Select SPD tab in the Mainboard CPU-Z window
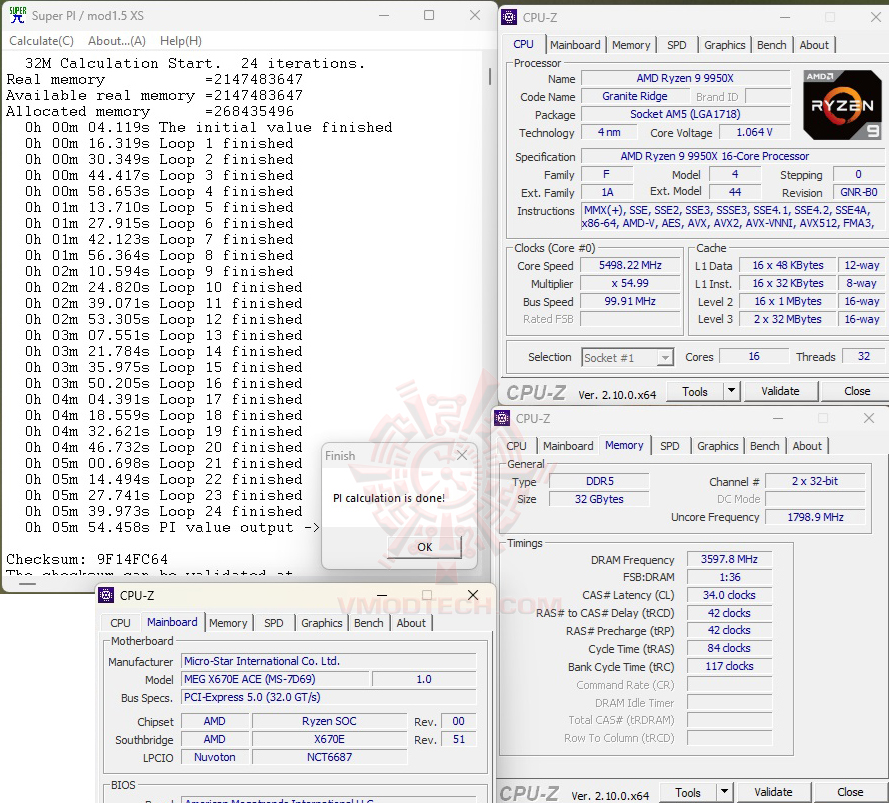This screenshot has height=803, width=889. pos(274,623)
